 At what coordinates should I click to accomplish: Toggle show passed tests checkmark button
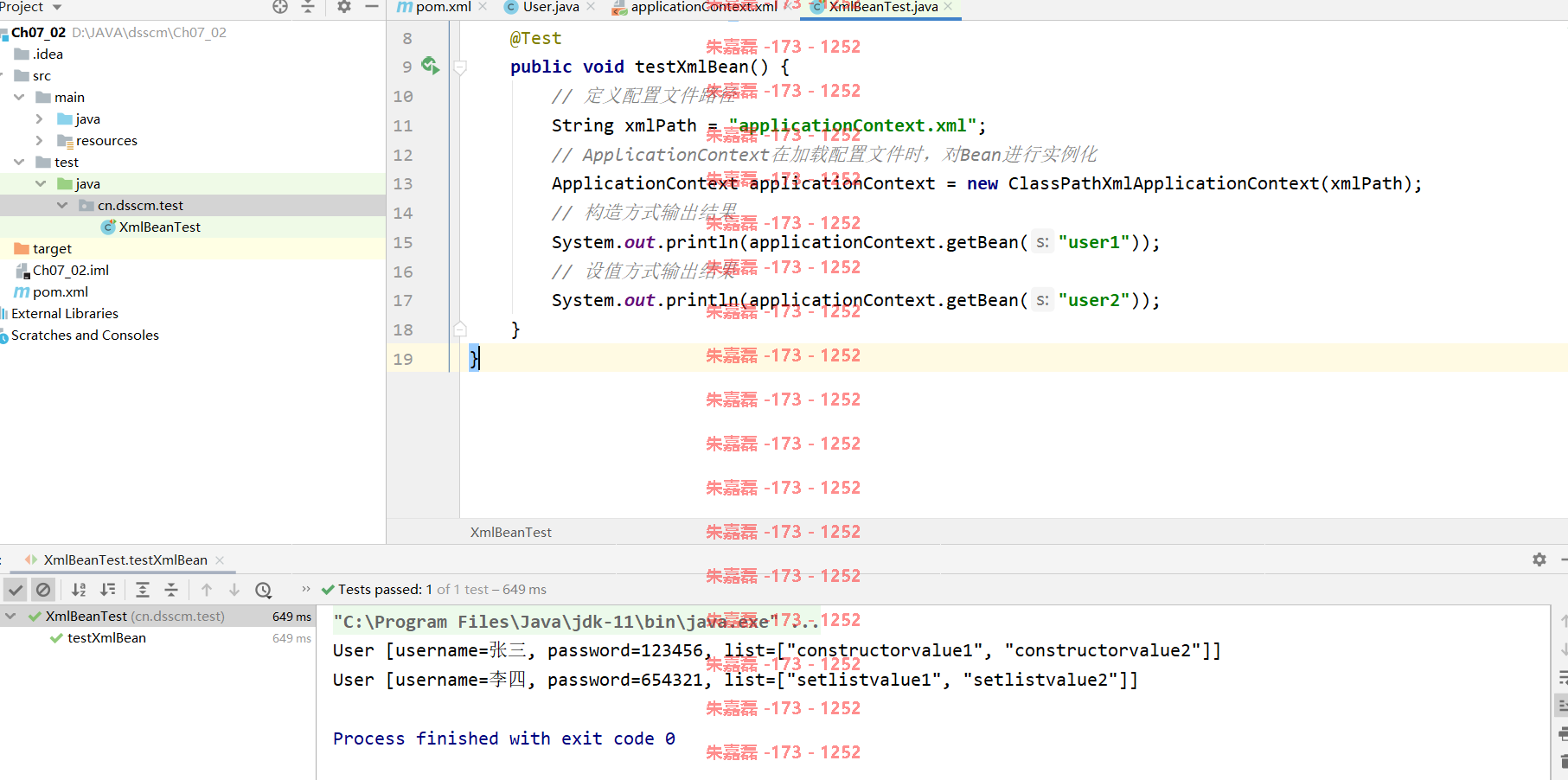click(x=16, y=590)
